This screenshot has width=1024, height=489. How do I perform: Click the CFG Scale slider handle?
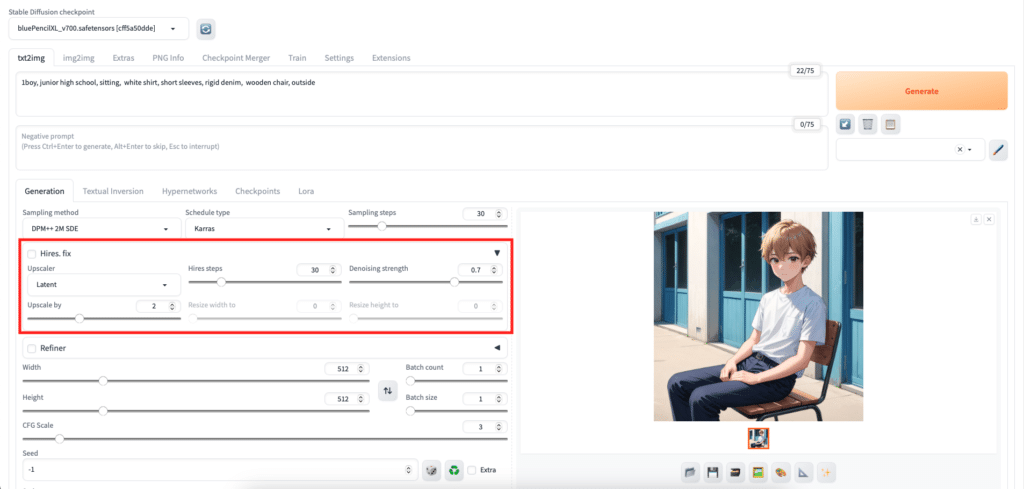tap(59, 439)
